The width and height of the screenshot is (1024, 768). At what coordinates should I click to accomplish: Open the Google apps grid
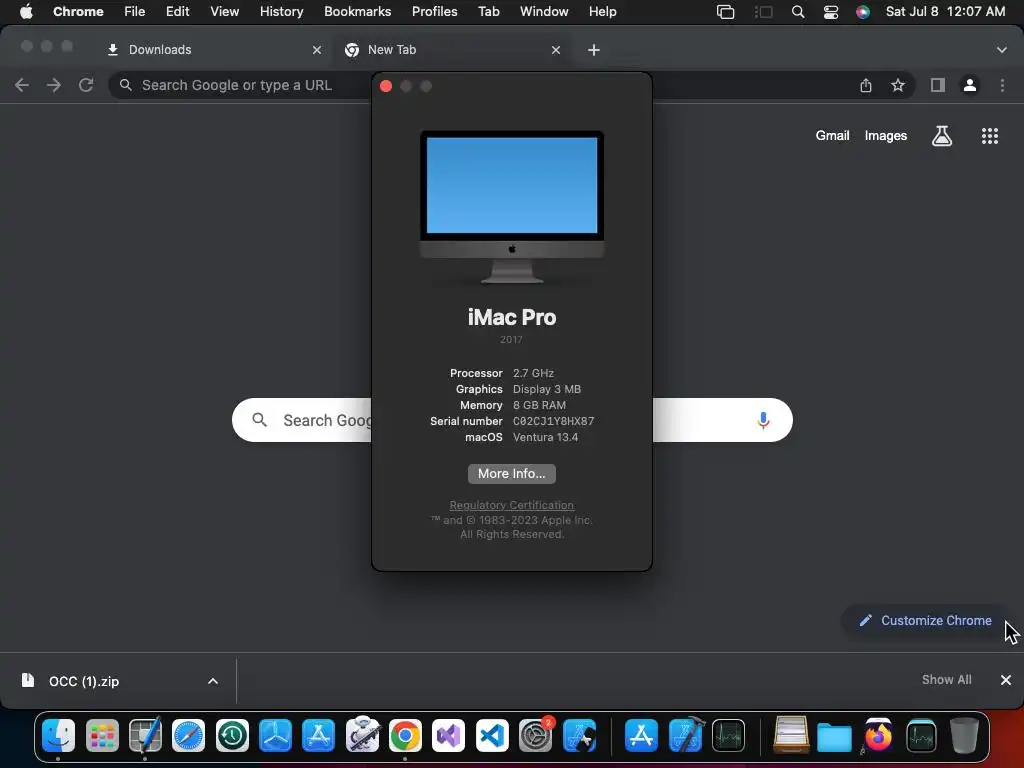click(989, 136)
